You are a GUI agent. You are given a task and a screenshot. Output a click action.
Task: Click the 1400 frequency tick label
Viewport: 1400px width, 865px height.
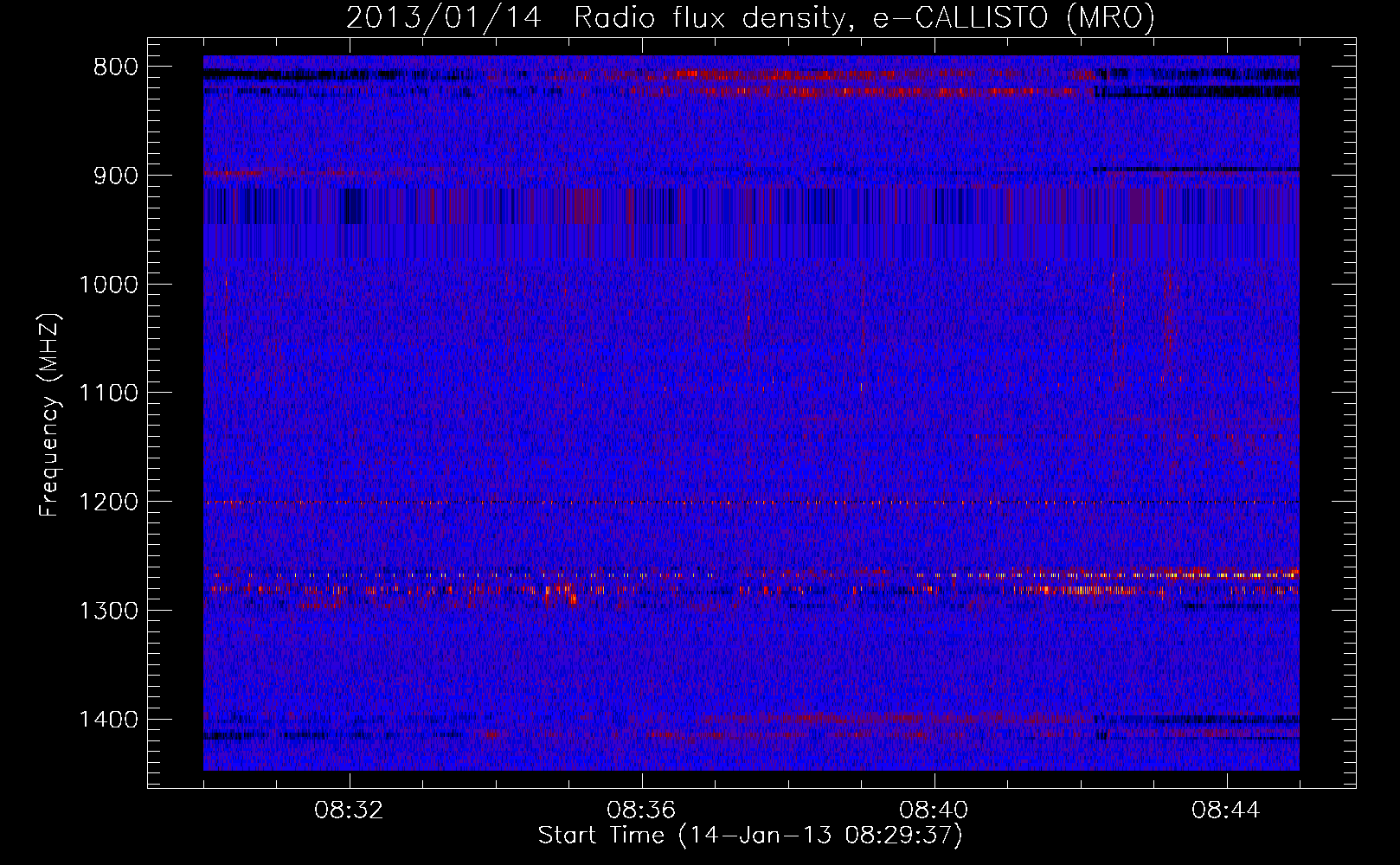click(x=108, y=720)
